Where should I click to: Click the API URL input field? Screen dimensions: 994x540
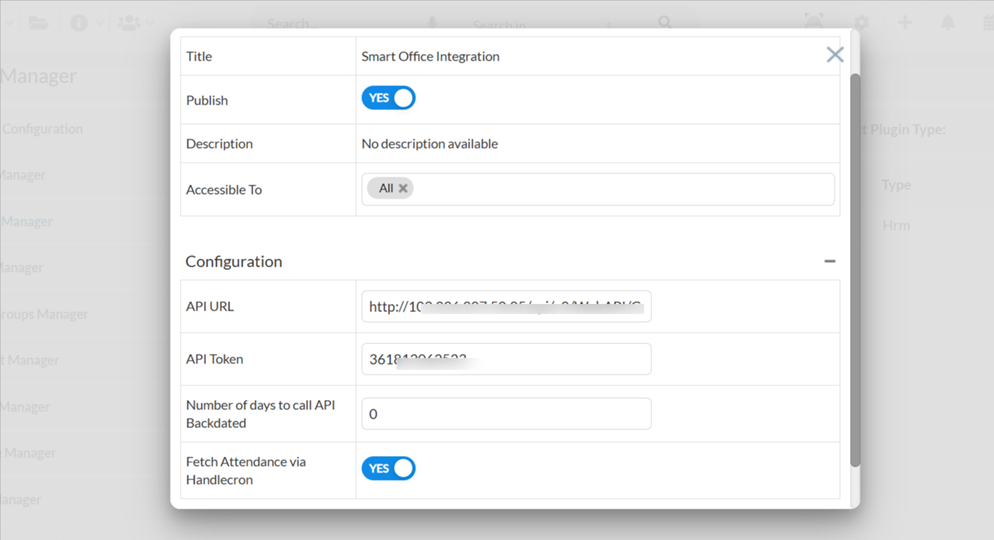[506, 306]
